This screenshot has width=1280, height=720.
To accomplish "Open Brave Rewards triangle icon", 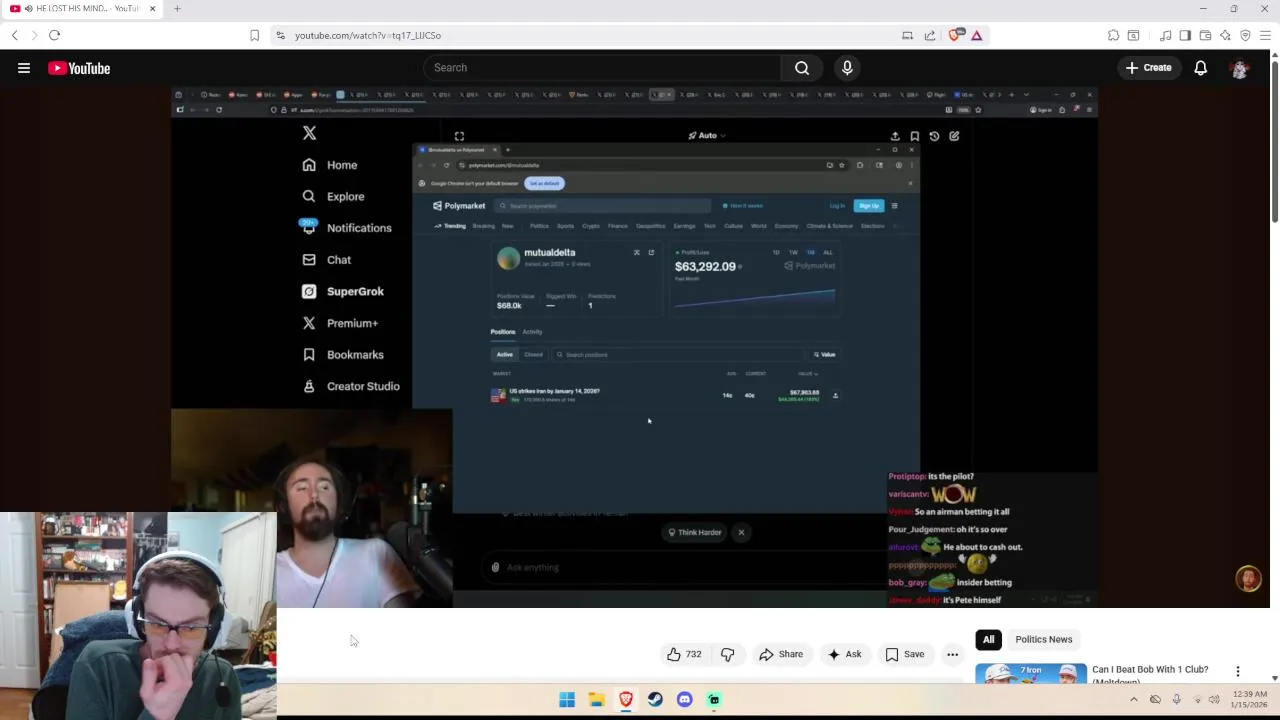I will 977,35.
